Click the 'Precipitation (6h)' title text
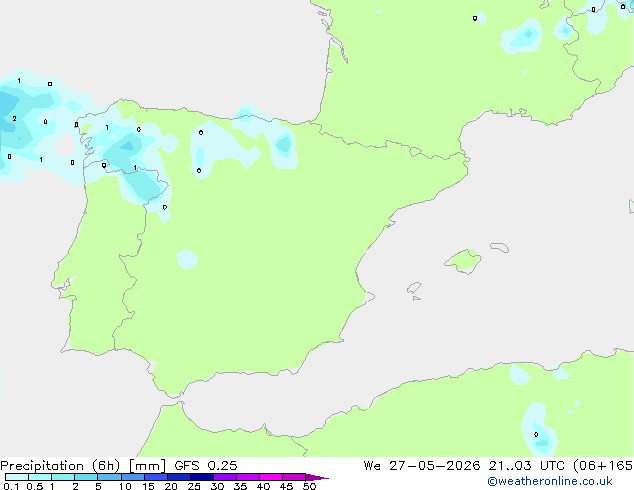Screen dimensions: 634x490 [x=60, y=466]
